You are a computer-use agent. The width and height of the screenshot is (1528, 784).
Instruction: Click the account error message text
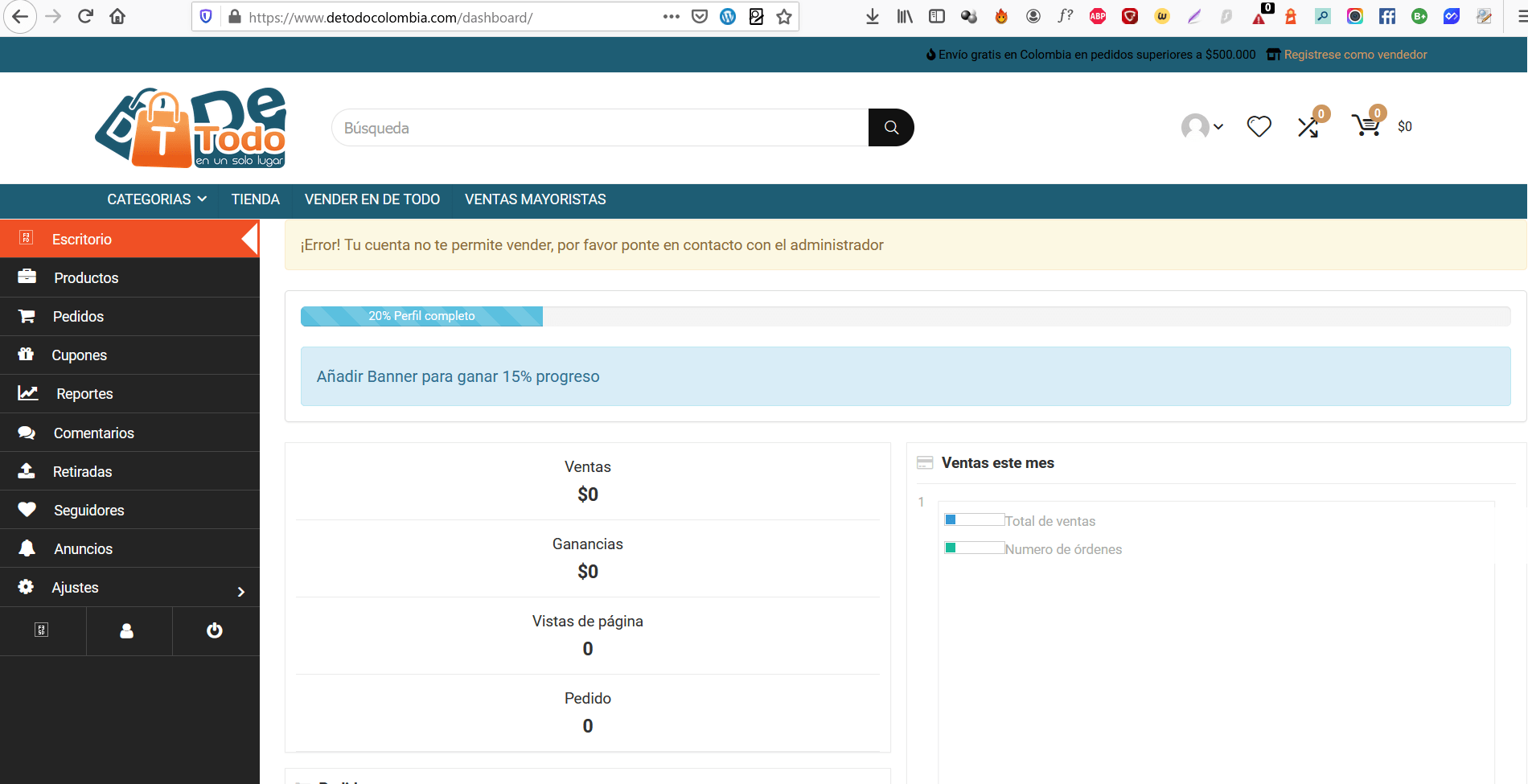coord(592,245)
